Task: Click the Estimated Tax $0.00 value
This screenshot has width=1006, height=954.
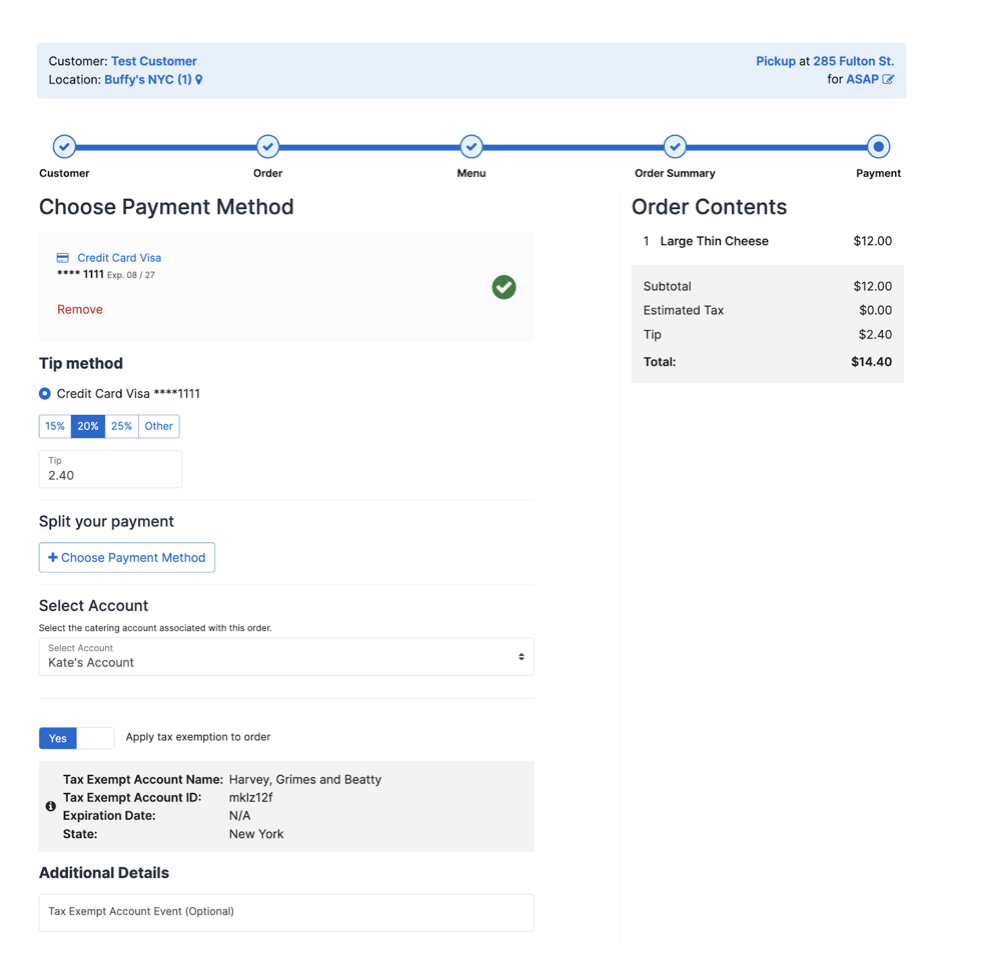Action: pyautogui.click(x=876, y=311)
